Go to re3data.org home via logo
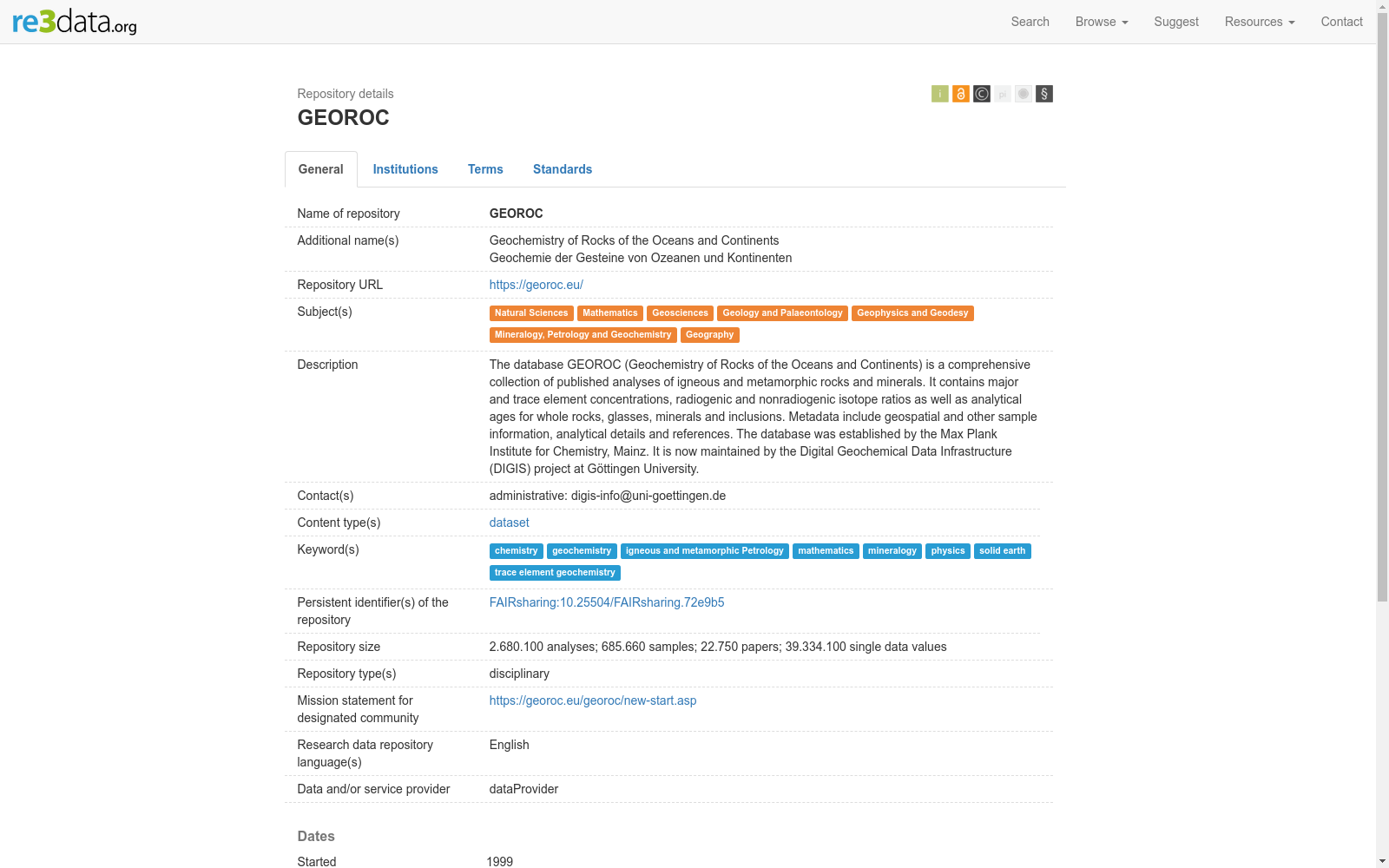The width and height of the screenshot is (1389, 868). pos(75,22)
